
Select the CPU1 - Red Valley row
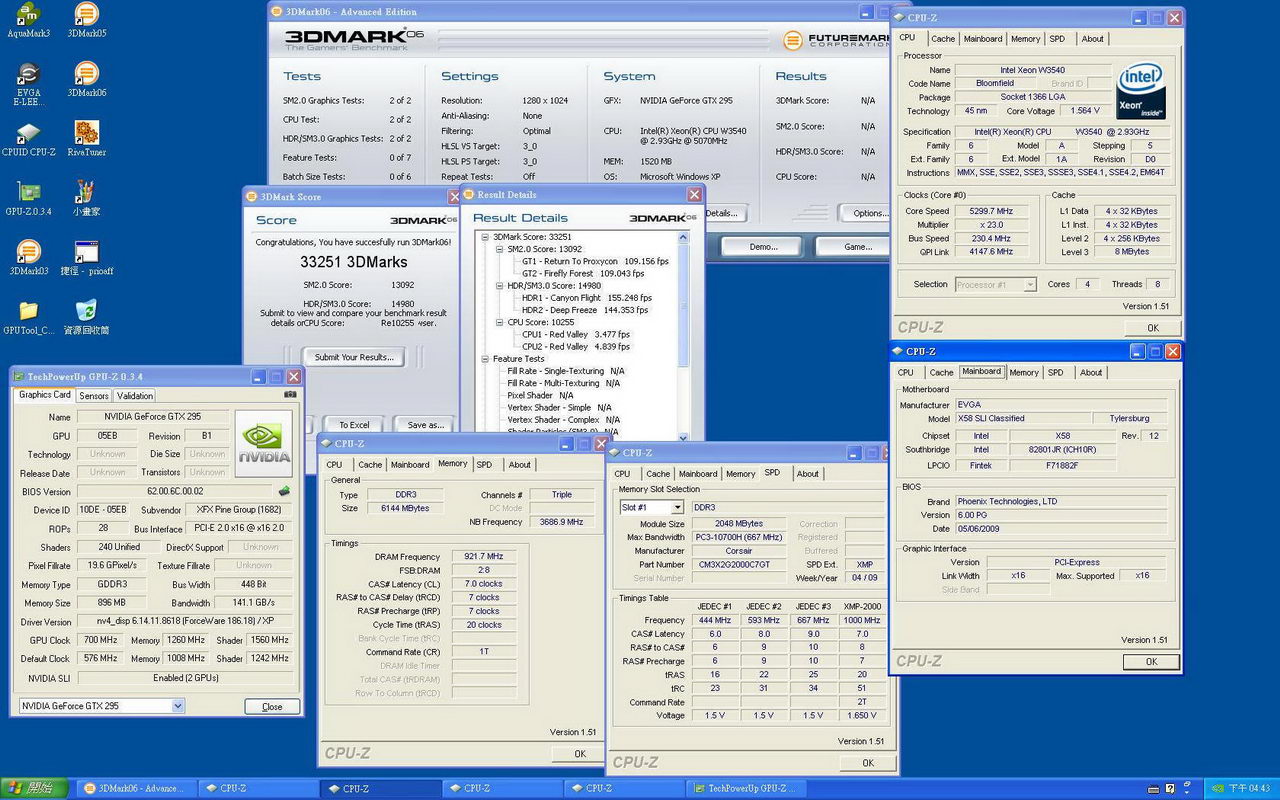coord(575,334)
